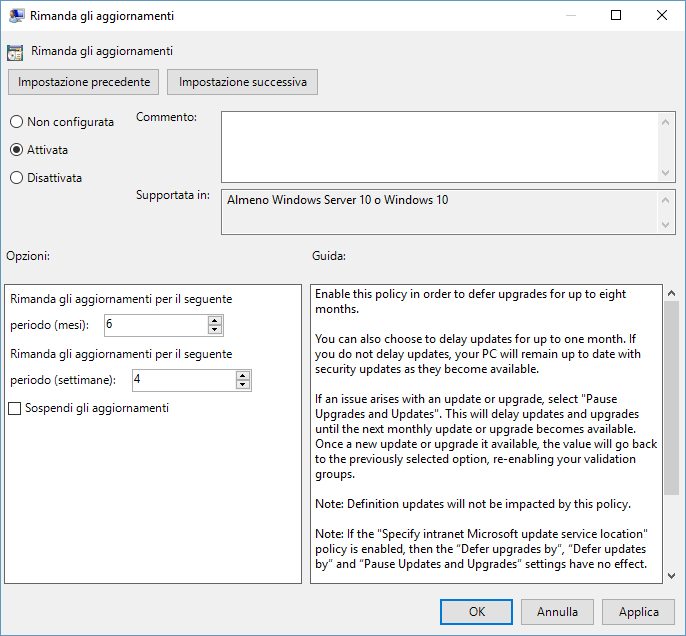Image resolution: width=686 pixels, height=636 pixels.
Task: Select the Non configurata radio button
Action: pyautogui.click(x=16, y=122)
